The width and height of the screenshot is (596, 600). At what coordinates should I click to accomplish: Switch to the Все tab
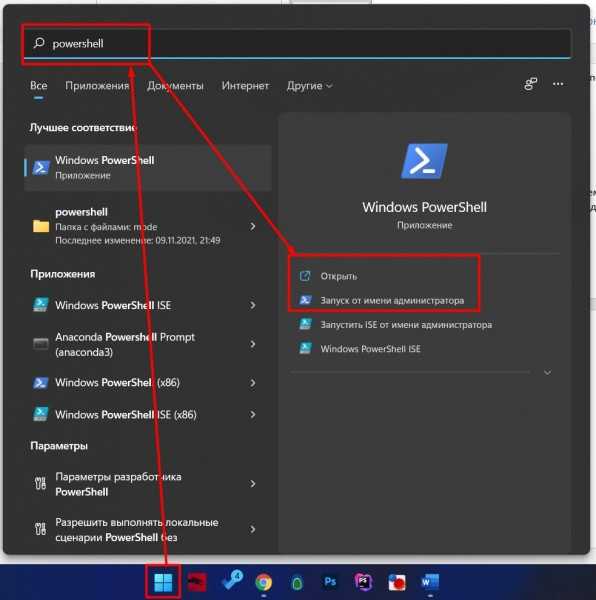pyautogui.click(x=39, y=85)
